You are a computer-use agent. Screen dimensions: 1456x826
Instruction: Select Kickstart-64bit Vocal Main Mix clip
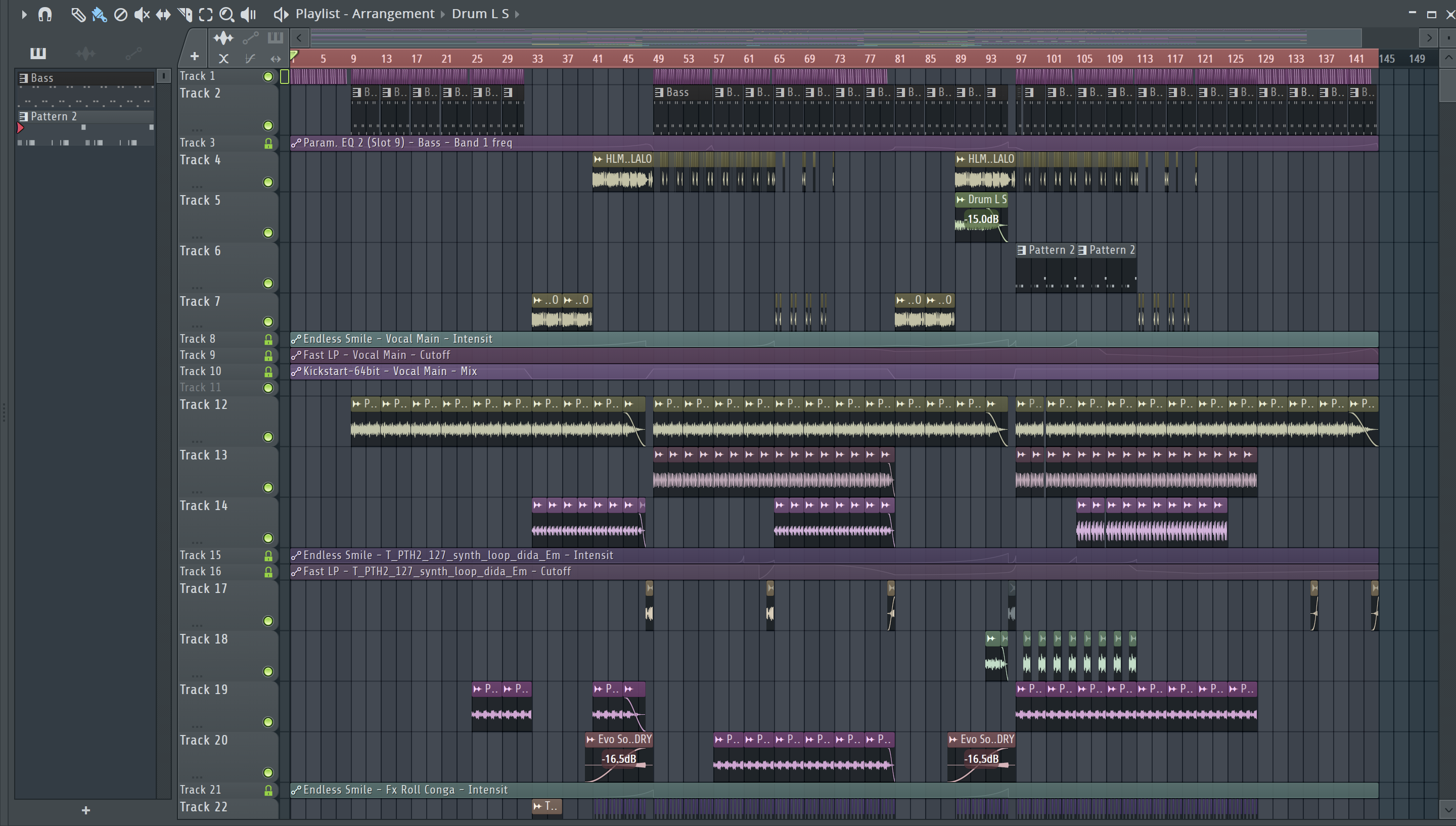tap(834, 372)
